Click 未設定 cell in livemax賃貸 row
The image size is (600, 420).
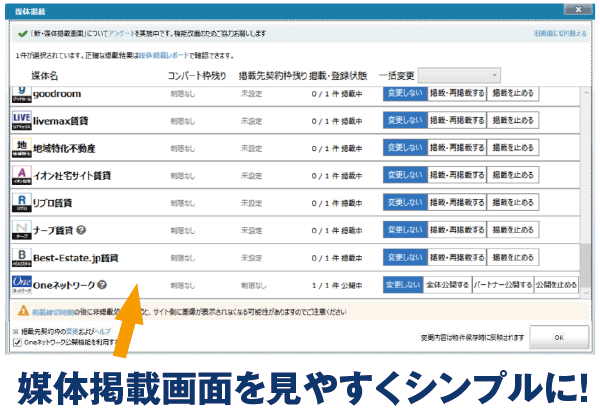tap(251, 121)
